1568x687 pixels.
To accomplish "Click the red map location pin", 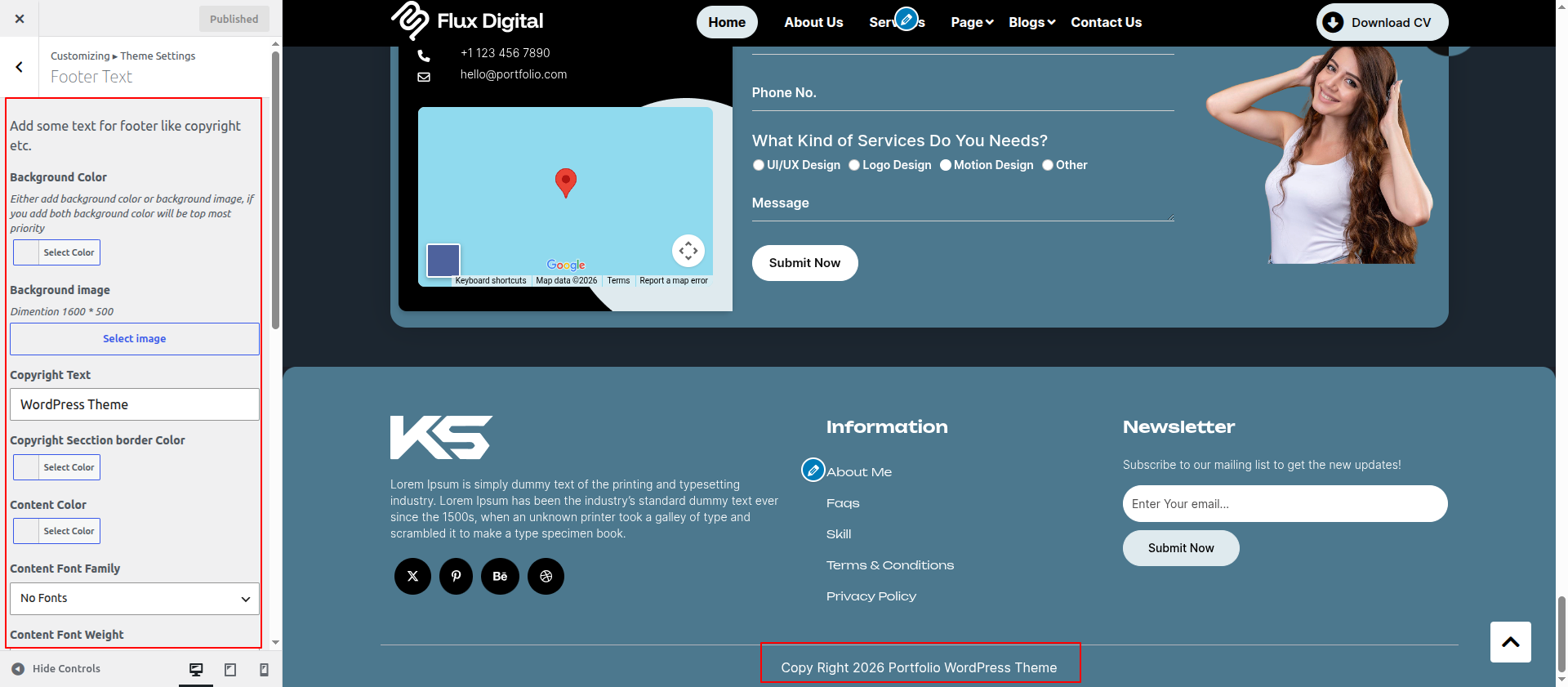I will click(x=566, y=183).
